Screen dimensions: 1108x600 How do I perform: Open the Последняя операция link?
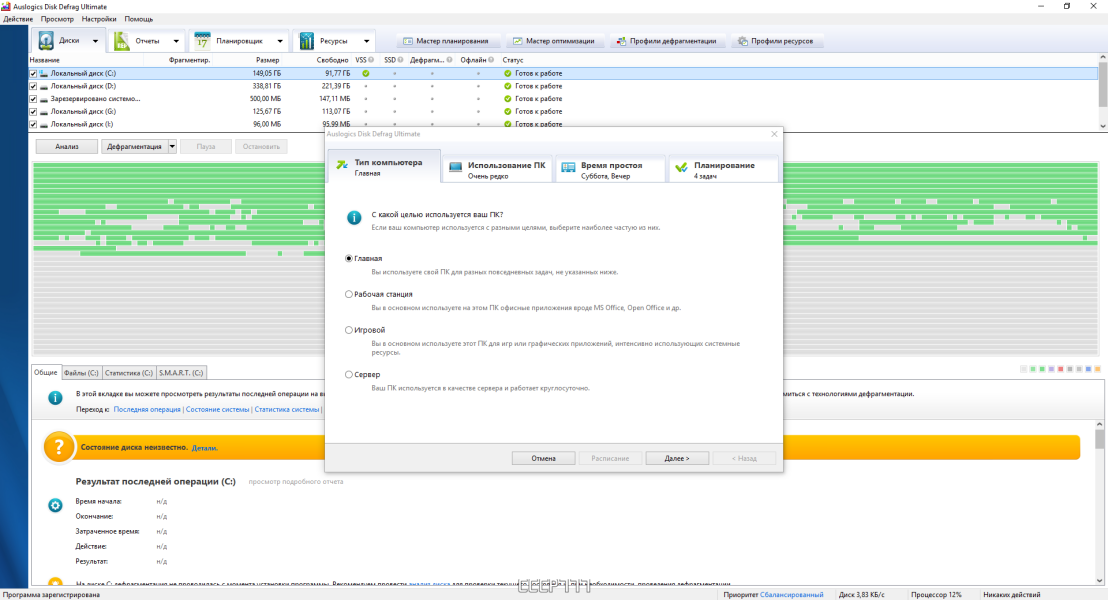click(x=147, y=409)
